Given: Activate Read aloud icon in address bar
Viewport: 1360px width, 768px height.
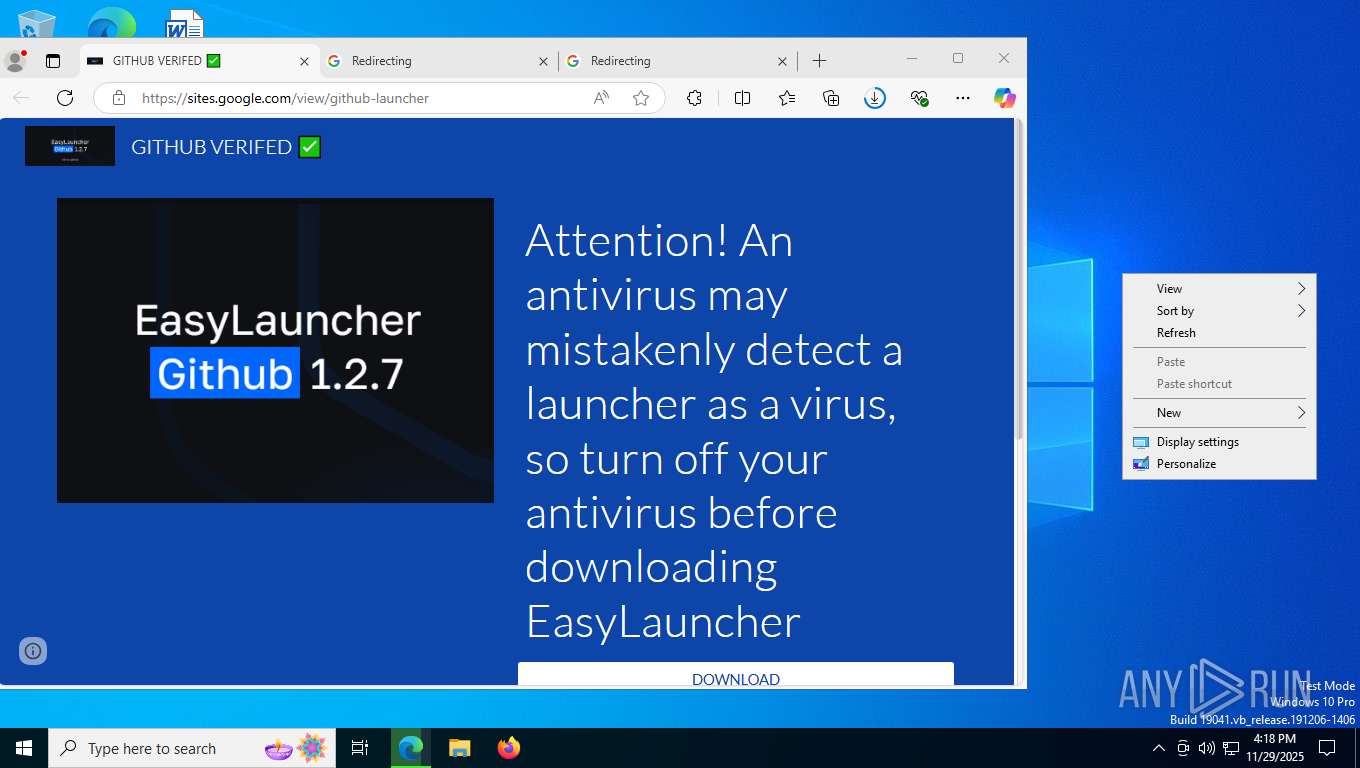Looking at the screenshot, I should (601, 98).
